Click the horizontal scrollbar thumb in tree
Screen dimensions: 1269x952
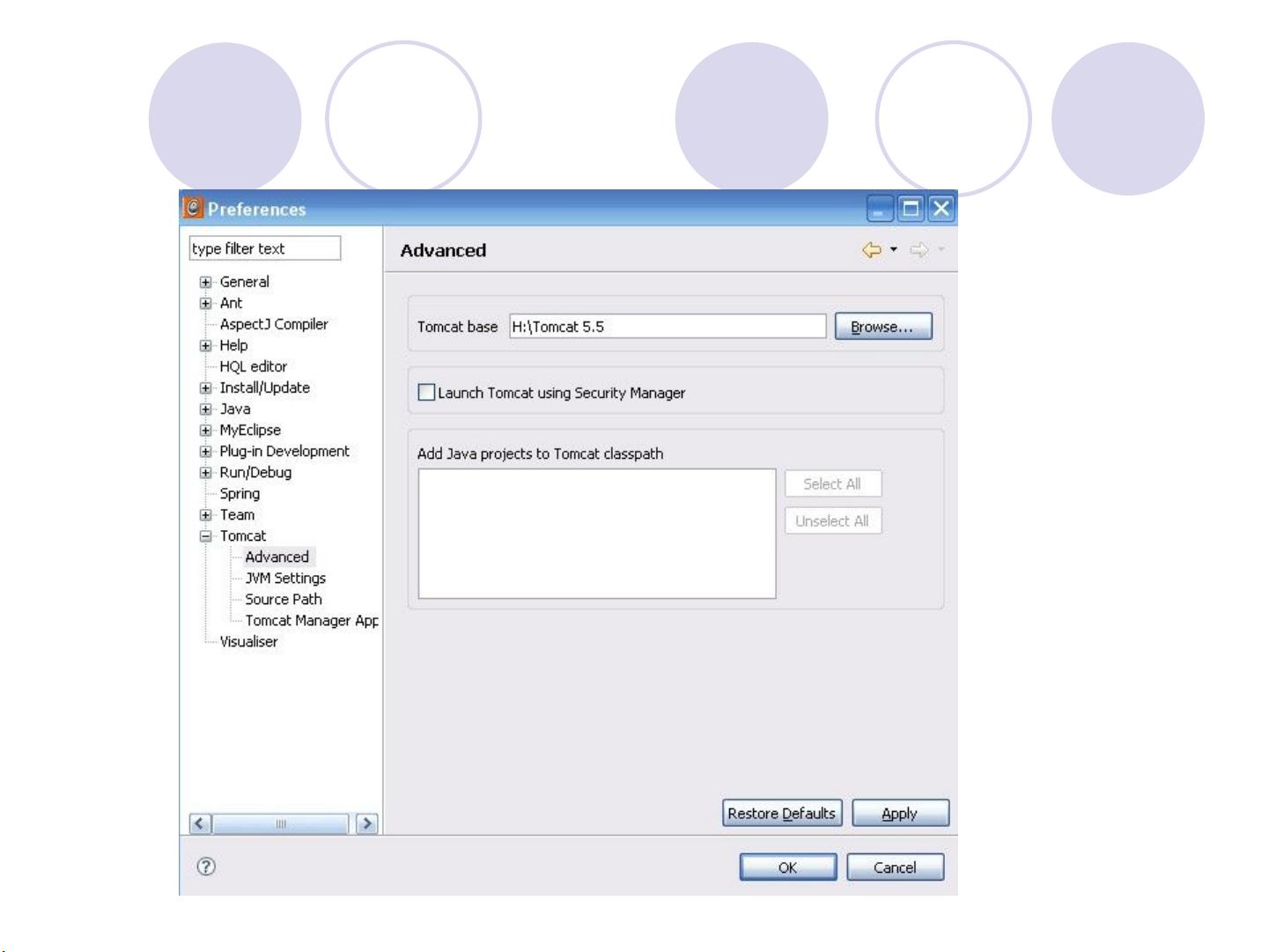click(x=281, y=823)
